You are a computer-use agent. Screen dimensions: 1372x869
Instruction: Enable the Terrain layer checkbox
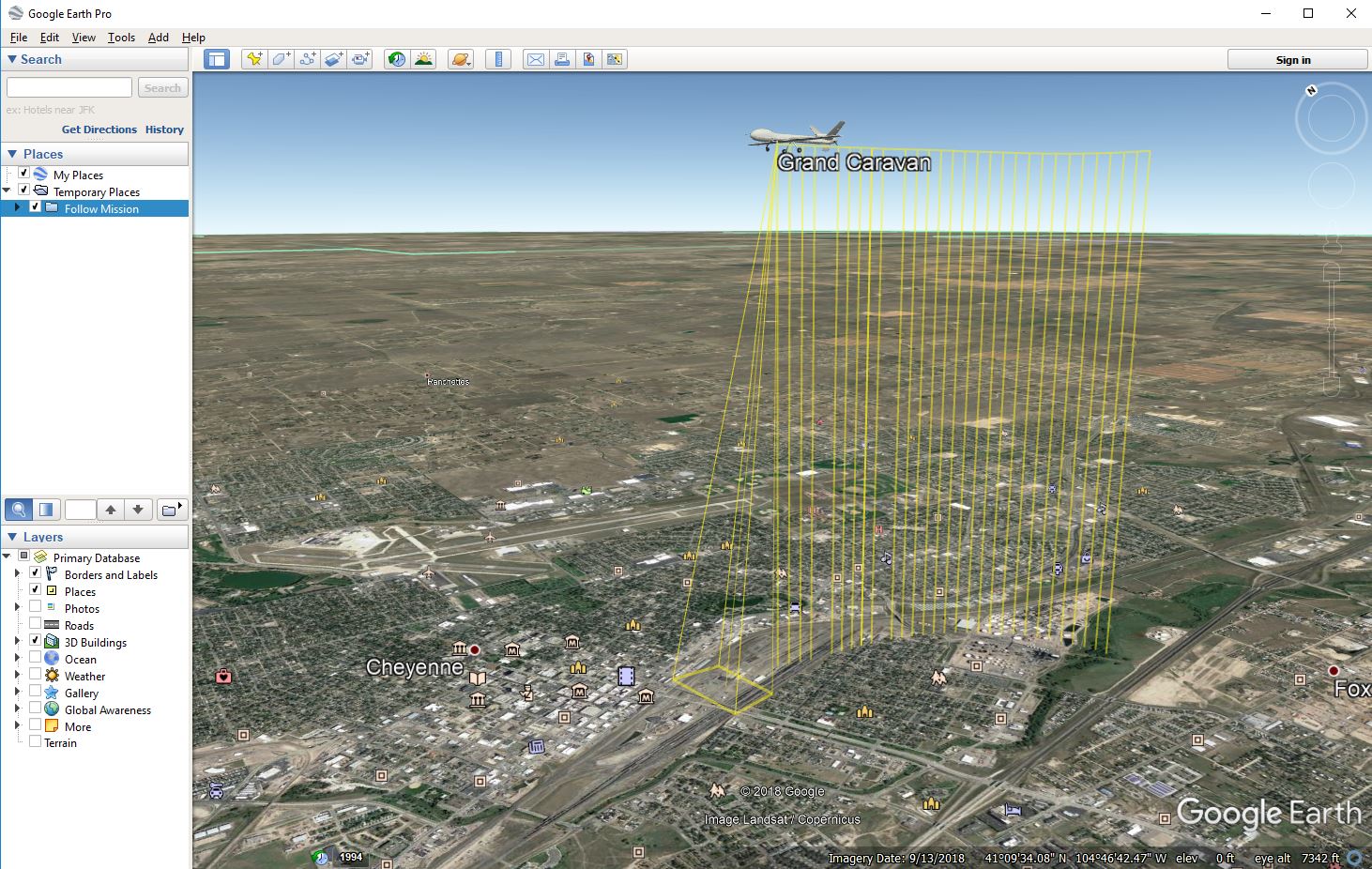point(36,742)
